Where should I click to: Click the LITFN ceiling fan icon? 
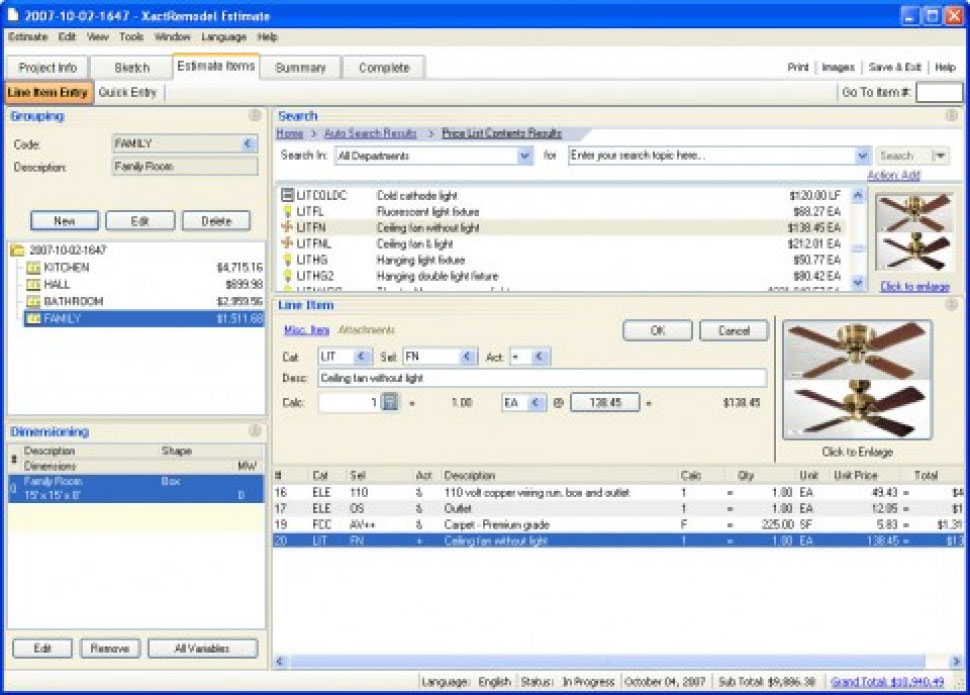click(287, 227)
